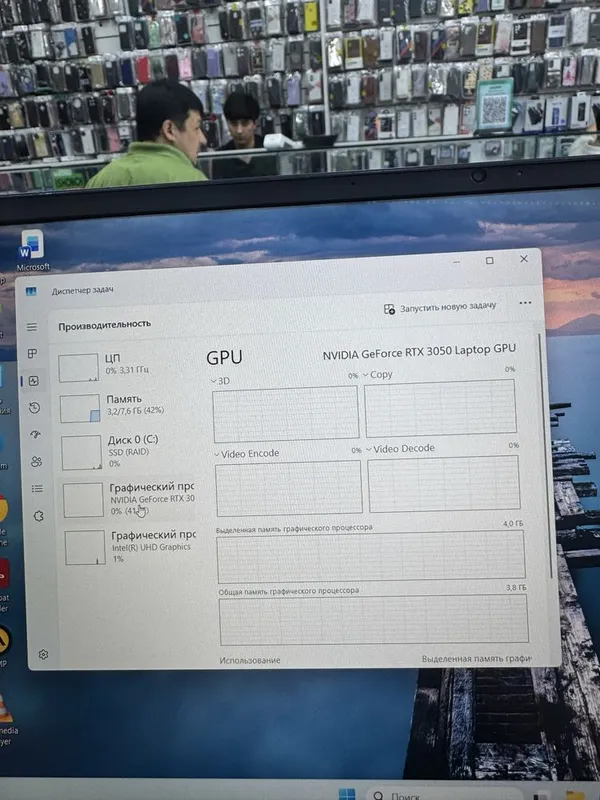This screenshot has height=800, width=600.
Task: Click the 4,0 ГБ memory value
Action: 513,523
